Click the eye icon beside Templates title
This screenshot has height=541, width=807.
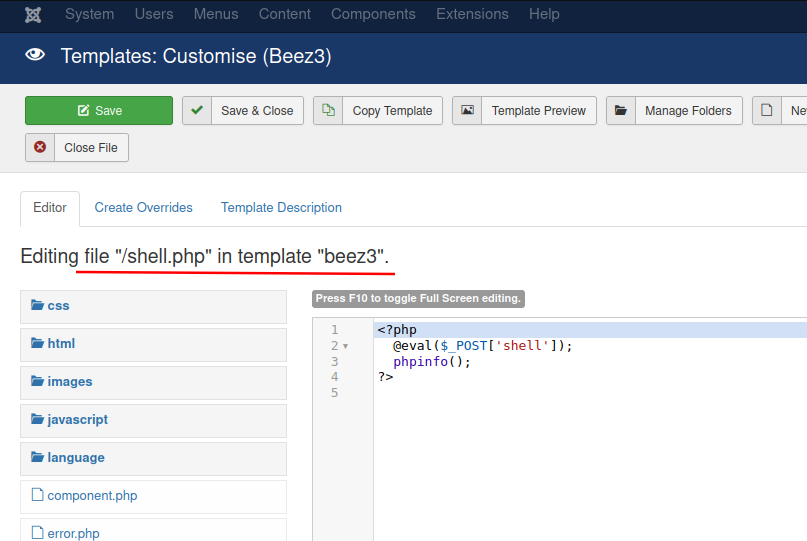click(35, 55)
